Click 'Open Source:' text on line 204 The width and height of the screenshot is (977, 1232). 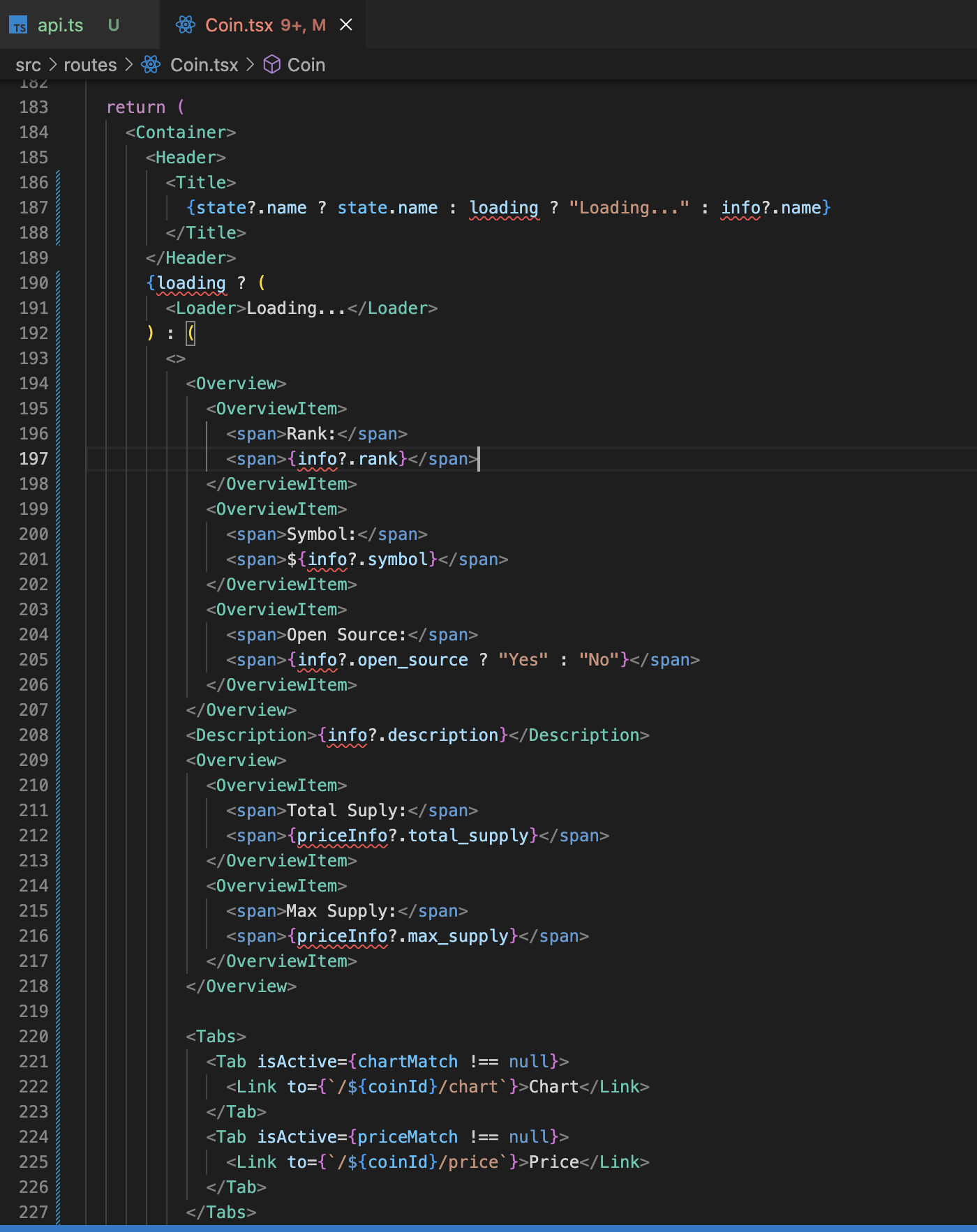(x=347, y=635)
